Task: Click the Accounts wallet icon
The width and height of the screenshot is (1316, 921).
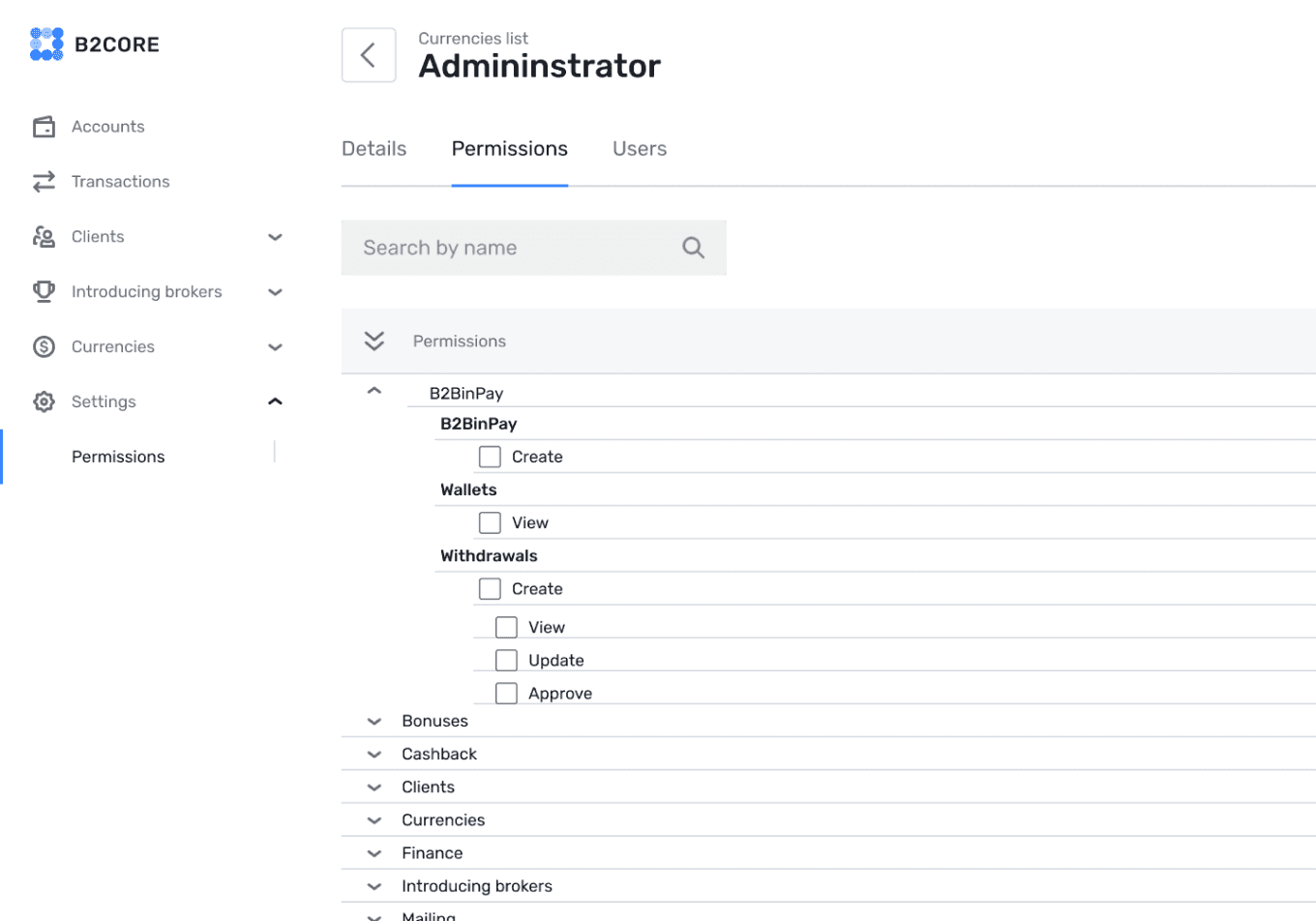Action: click(44, 127)
